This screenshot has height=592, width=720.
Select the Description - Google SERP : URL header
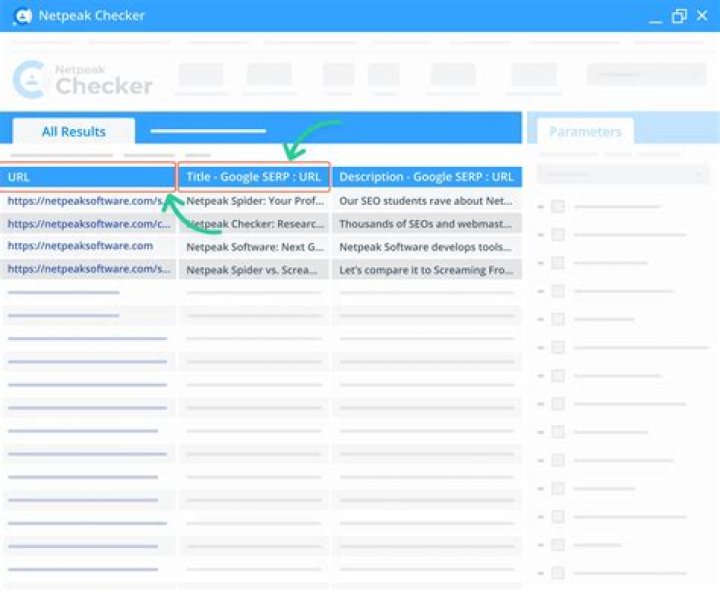pos(426,177)
